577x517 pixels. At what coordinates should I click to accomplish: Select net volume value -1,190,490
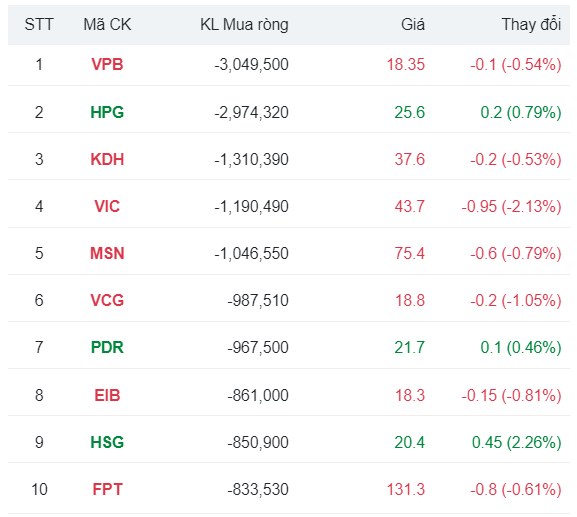pos(251,206)
